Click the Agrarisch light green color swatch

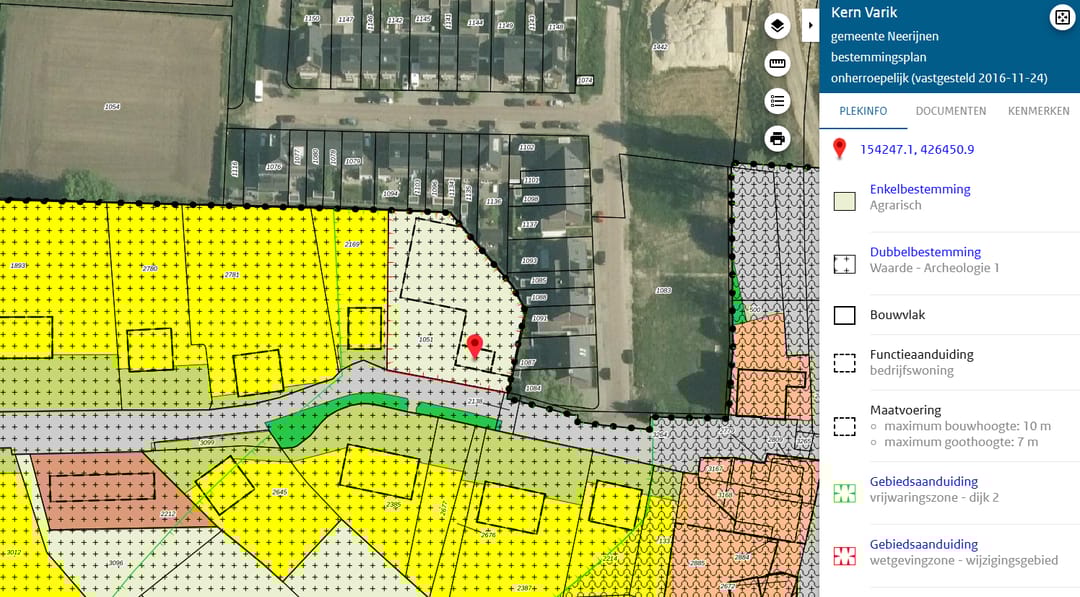(845, 200)
